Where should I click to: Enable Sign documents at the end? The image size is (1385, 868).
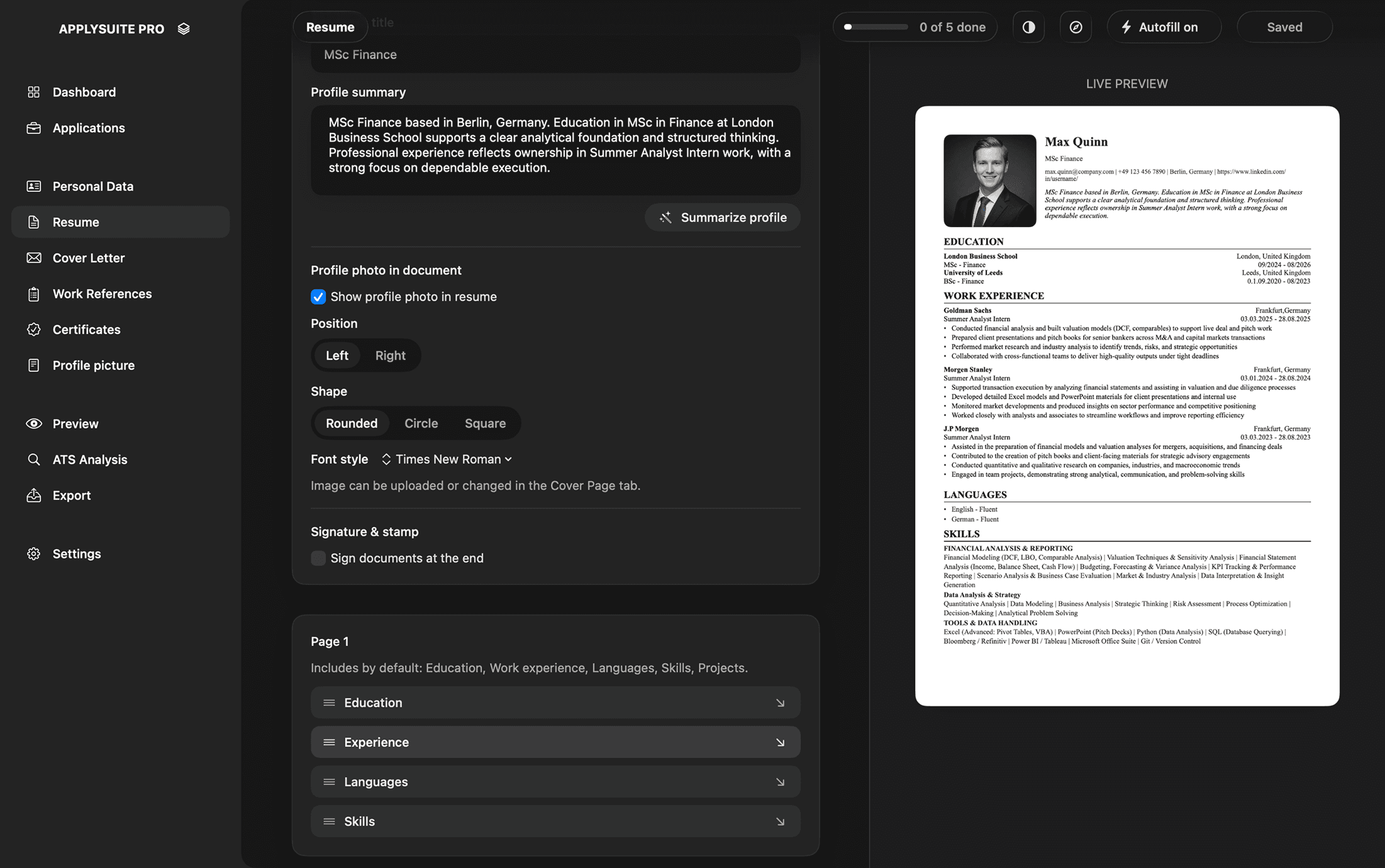(x=318, y=559)
